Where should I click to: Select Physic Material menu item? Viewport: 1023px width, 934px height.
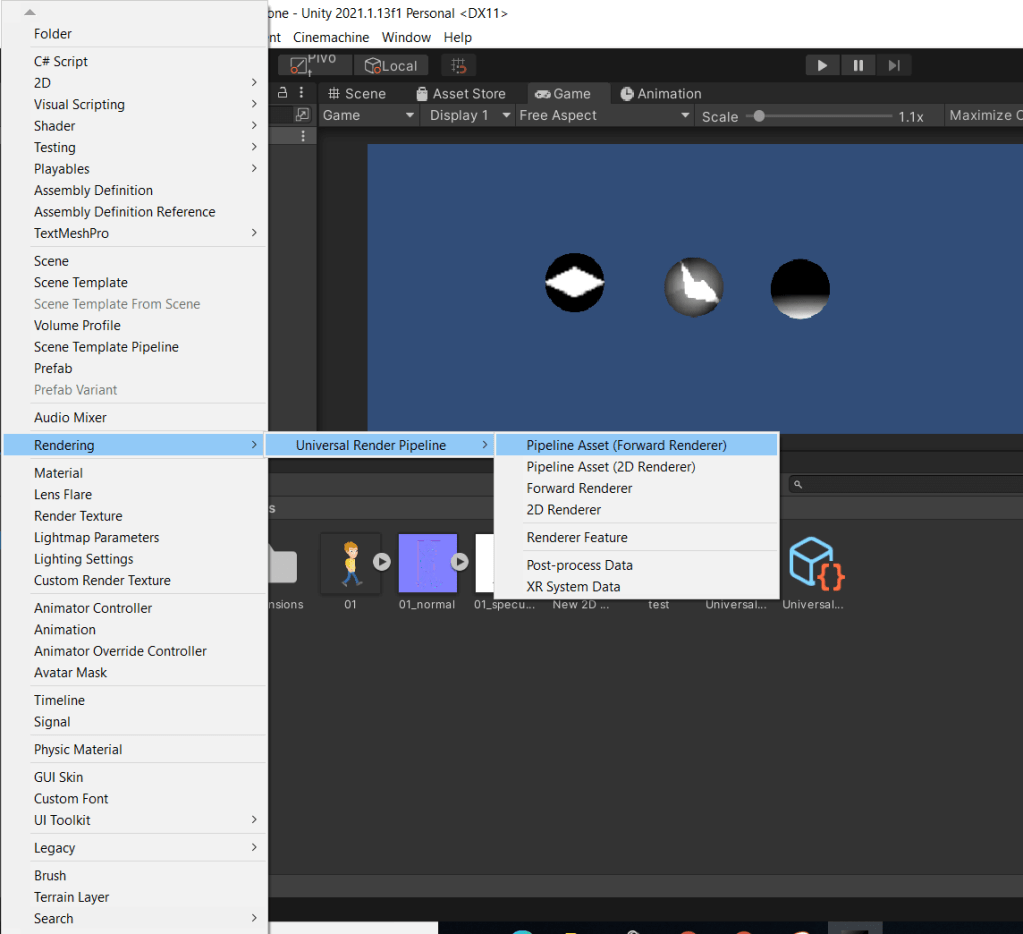coord(136,749)
